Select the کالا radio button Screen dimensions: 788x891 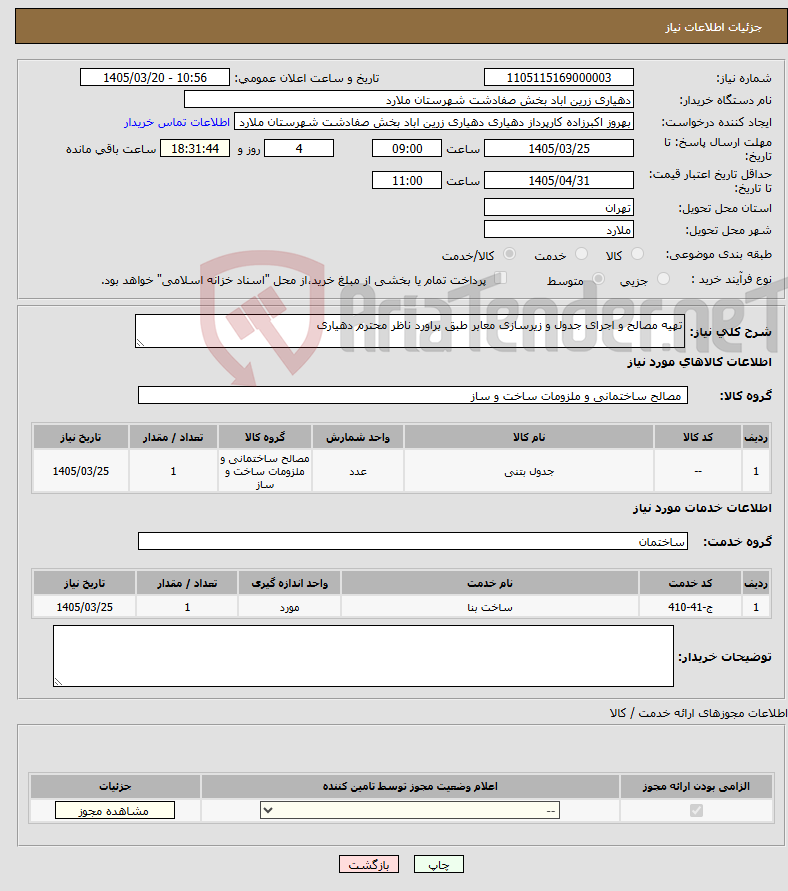(637, 254)
